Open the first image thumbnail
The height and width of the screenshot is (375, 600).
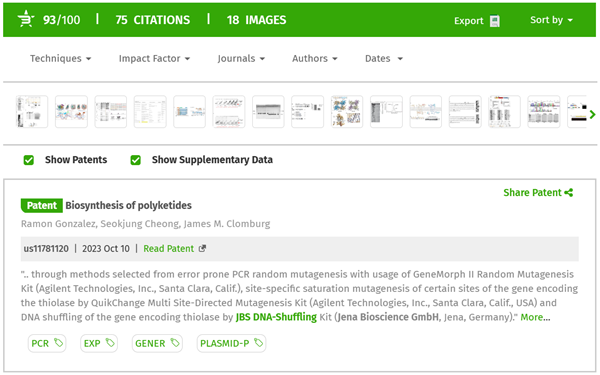pos(32,112)
